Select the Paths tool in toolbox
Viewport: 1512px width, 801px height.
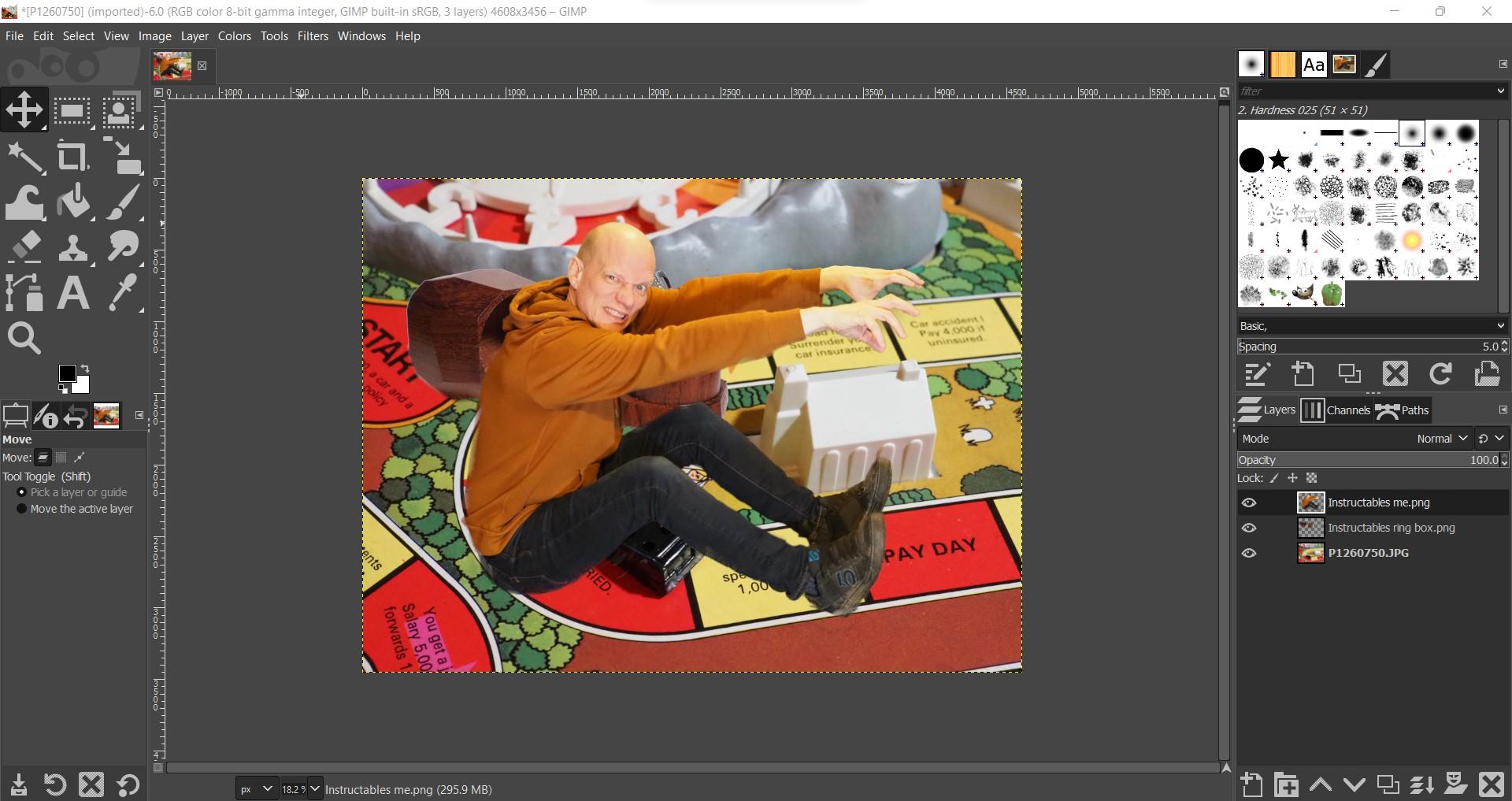pos(24,293)
